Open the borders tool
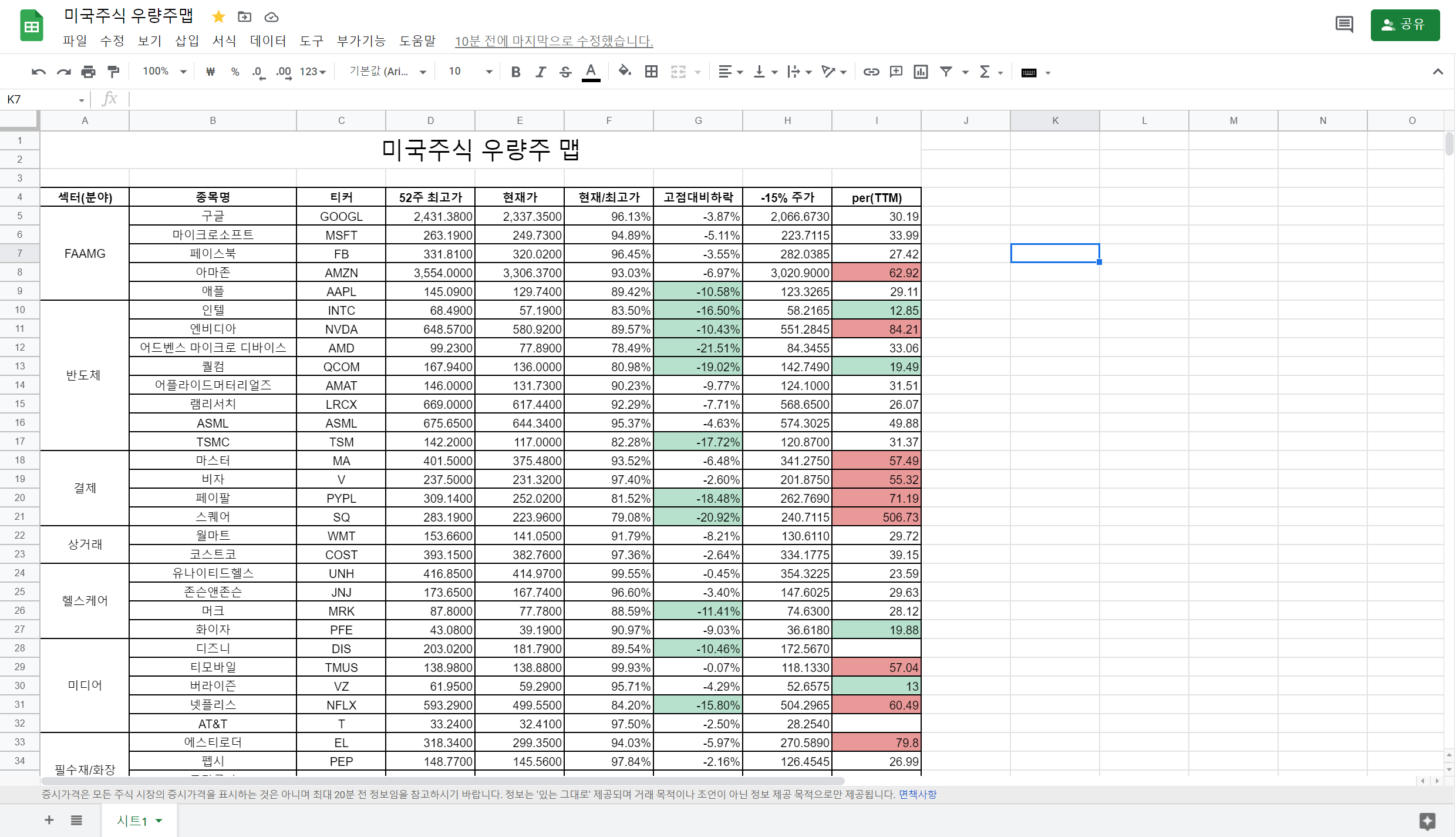The height and width of the screenshot is (837, 1456). (x=651, y=72)
